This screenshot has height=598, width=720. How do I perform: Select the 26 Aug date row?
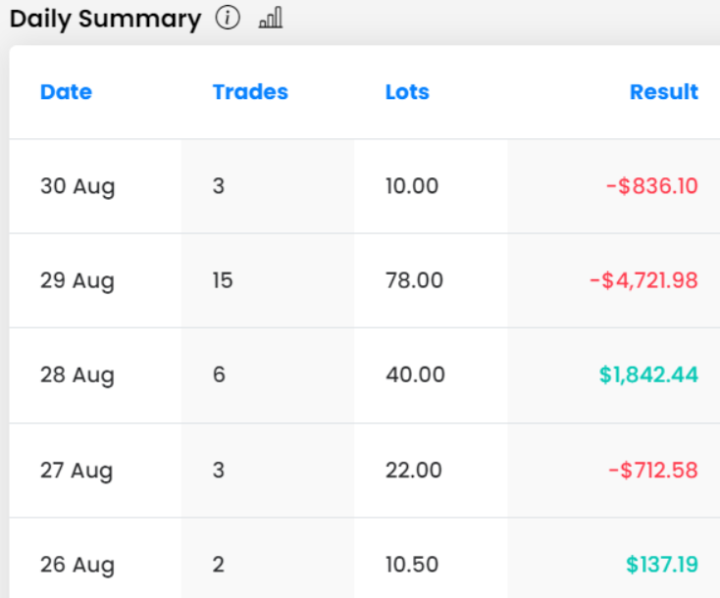pos(77,565)
